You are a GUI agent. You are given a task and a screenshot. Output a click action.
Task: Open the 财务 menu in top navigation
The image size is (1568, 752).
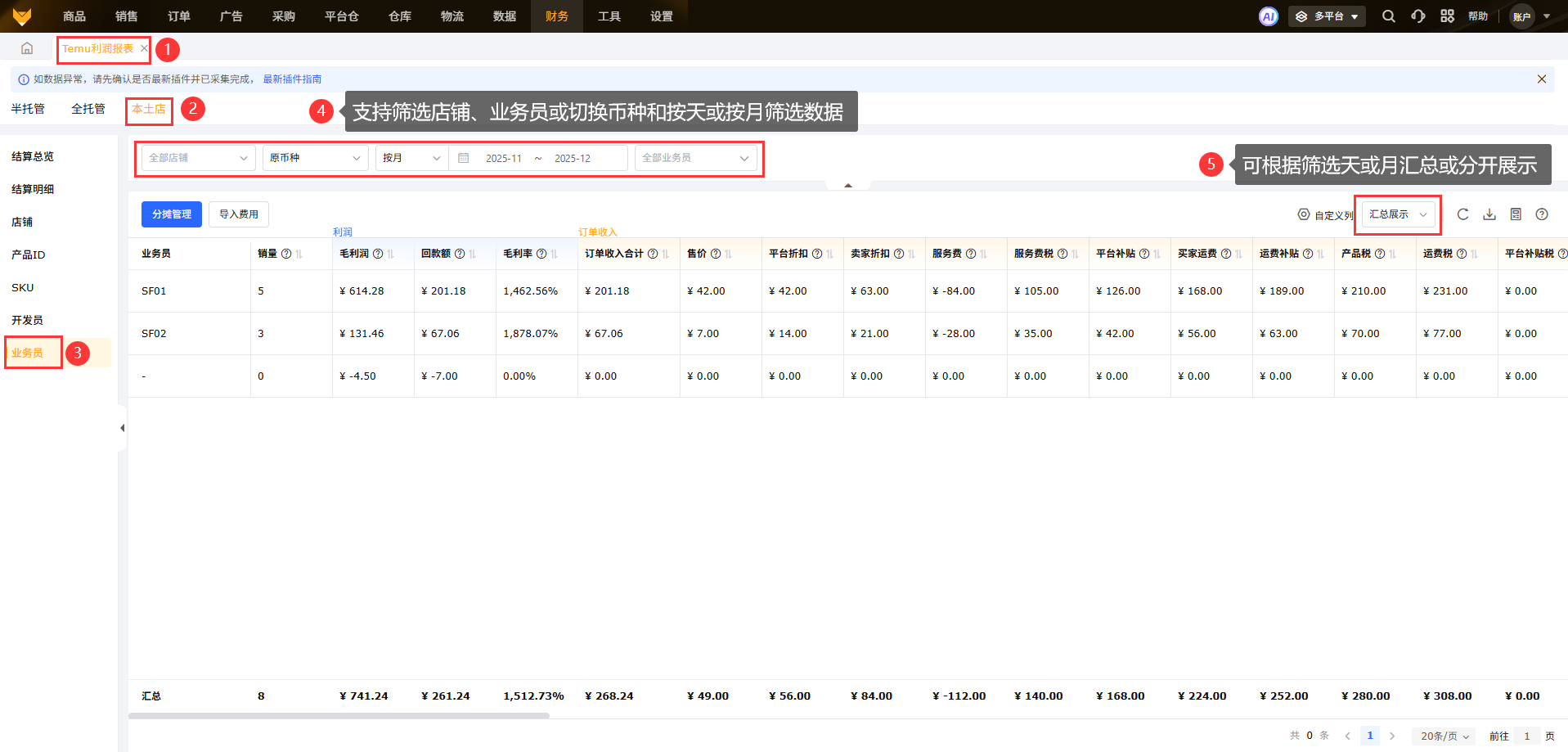(556, 16)
